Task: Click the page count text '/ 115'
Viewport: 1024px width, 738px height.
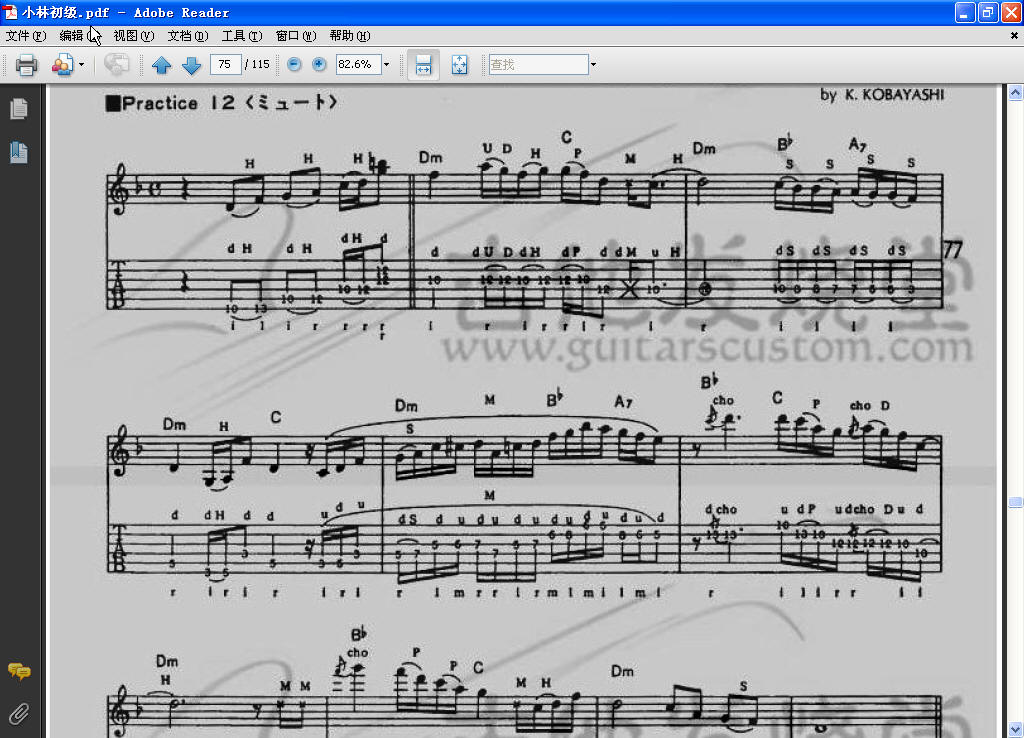Action: click(257, 64)
